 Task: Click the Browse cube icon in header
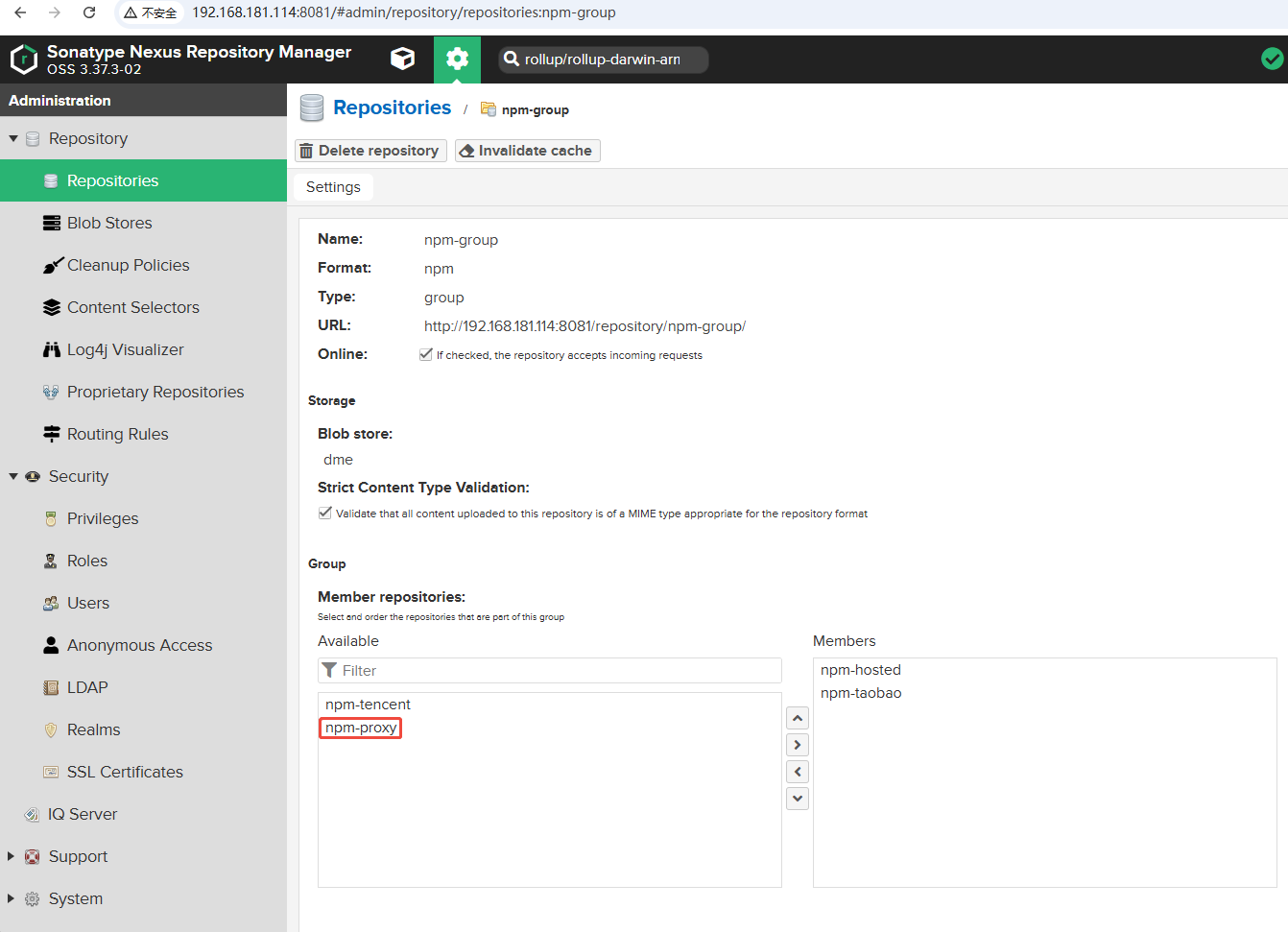pyautogui.click(x=402, y=59)
